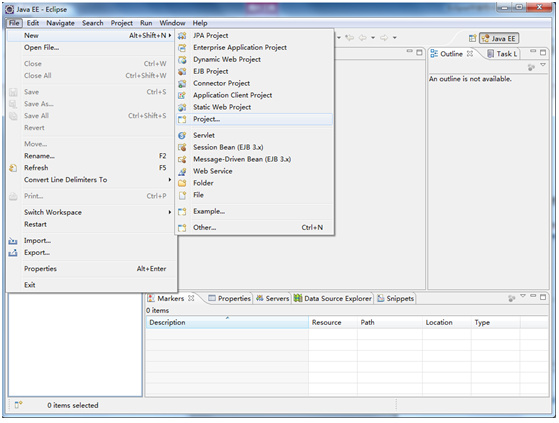Switch to the Data Source Explorer tab

(333, 299)
